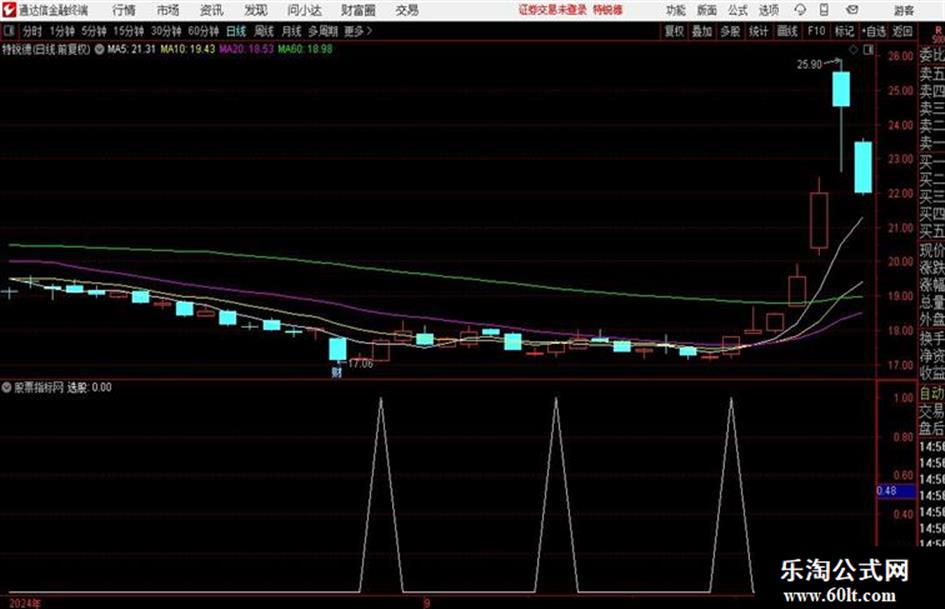Click the 自动 label in right panel
The image size is (945, 609).
(931, 394)
